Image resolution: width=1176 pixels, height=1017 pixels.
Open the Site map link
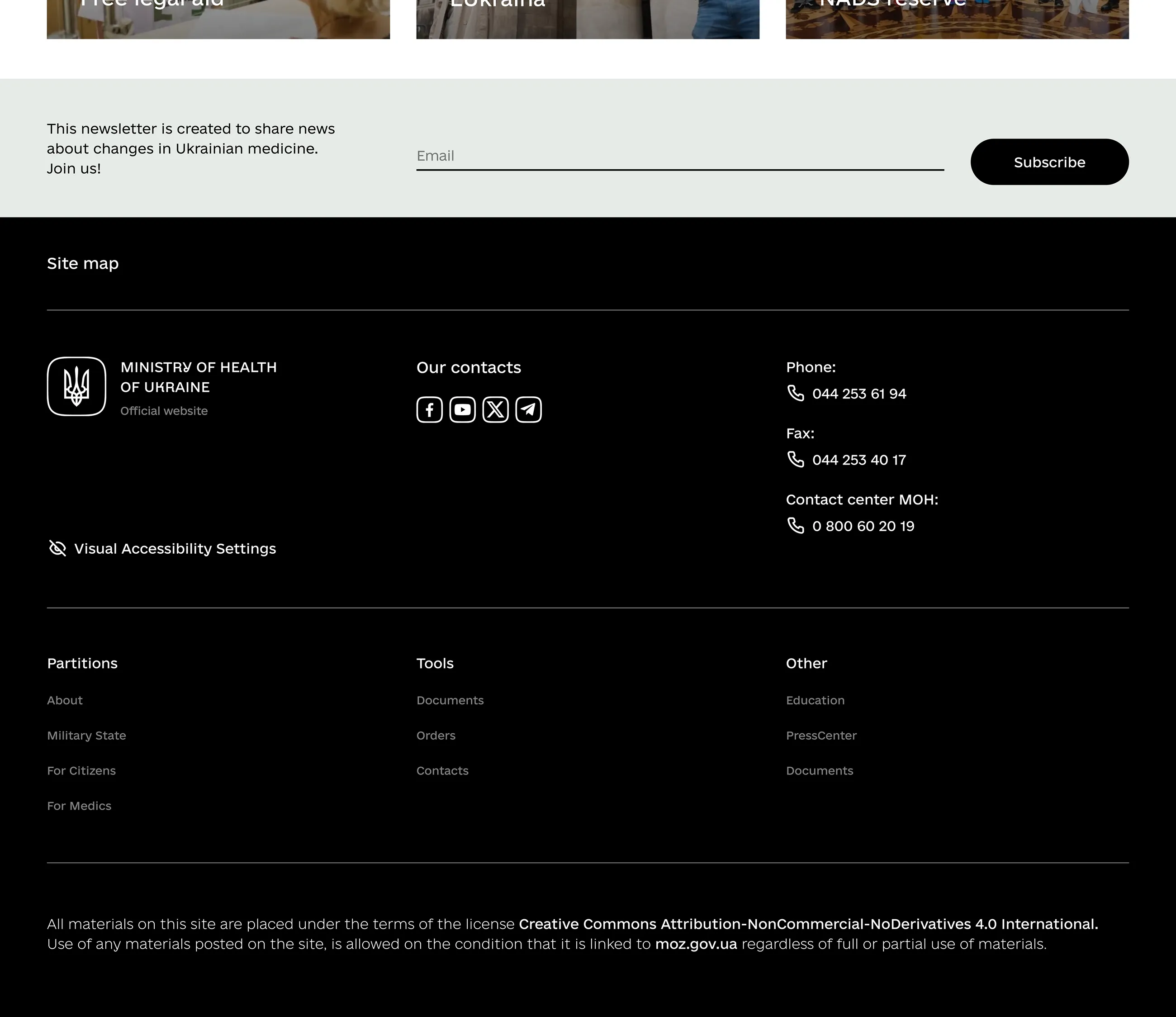click(83, 263)
